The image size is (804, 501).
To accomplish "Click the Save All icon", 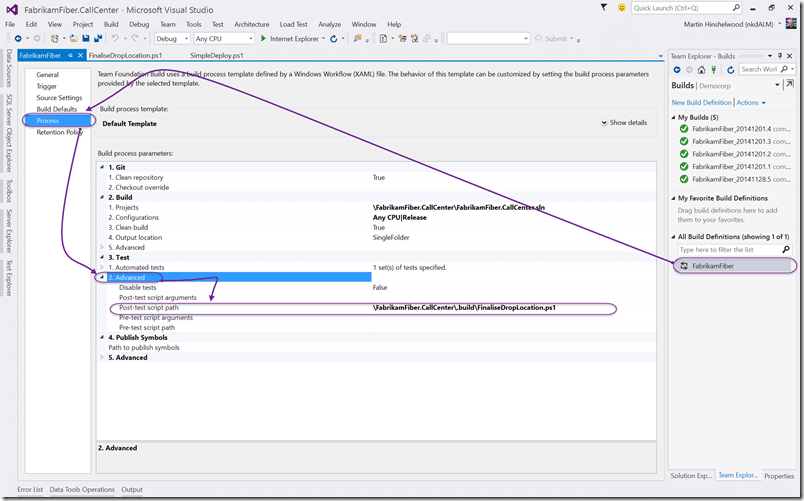I will pos(98,38).
